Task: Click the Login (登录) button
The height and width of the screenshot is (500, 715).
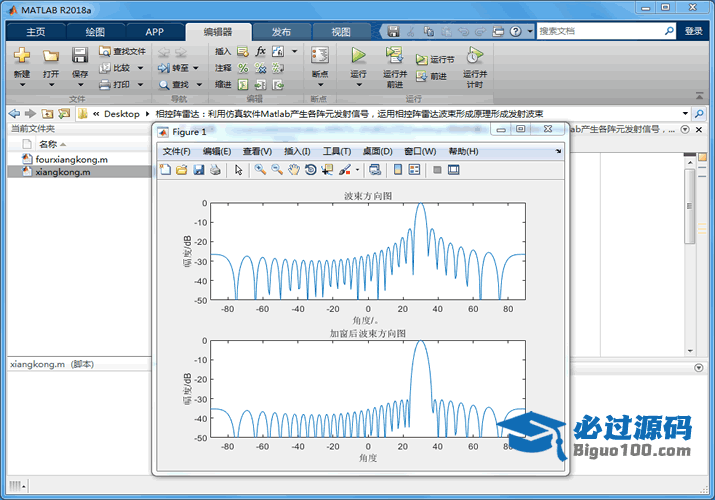Action: tap(693, 31)
